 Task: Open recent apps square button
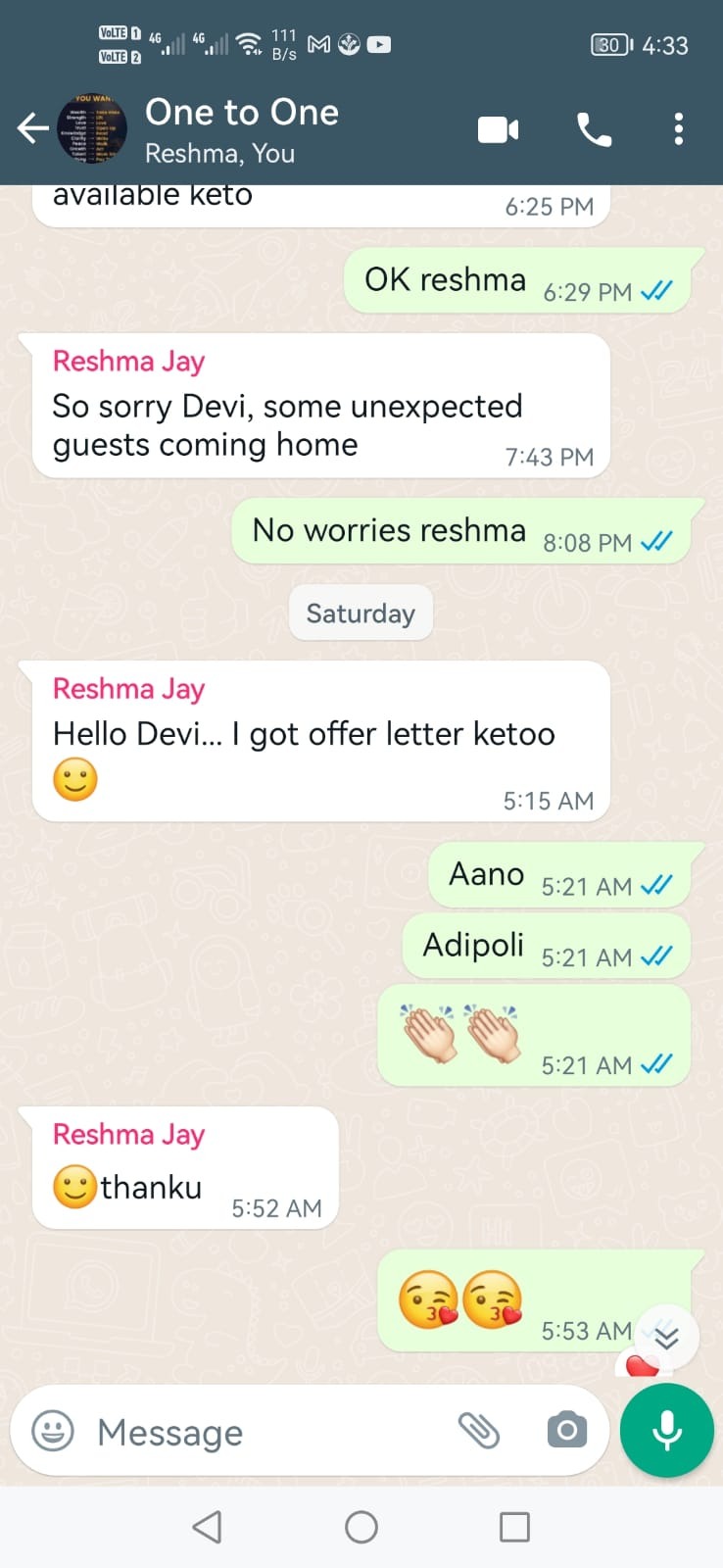tap(514, 1527)
